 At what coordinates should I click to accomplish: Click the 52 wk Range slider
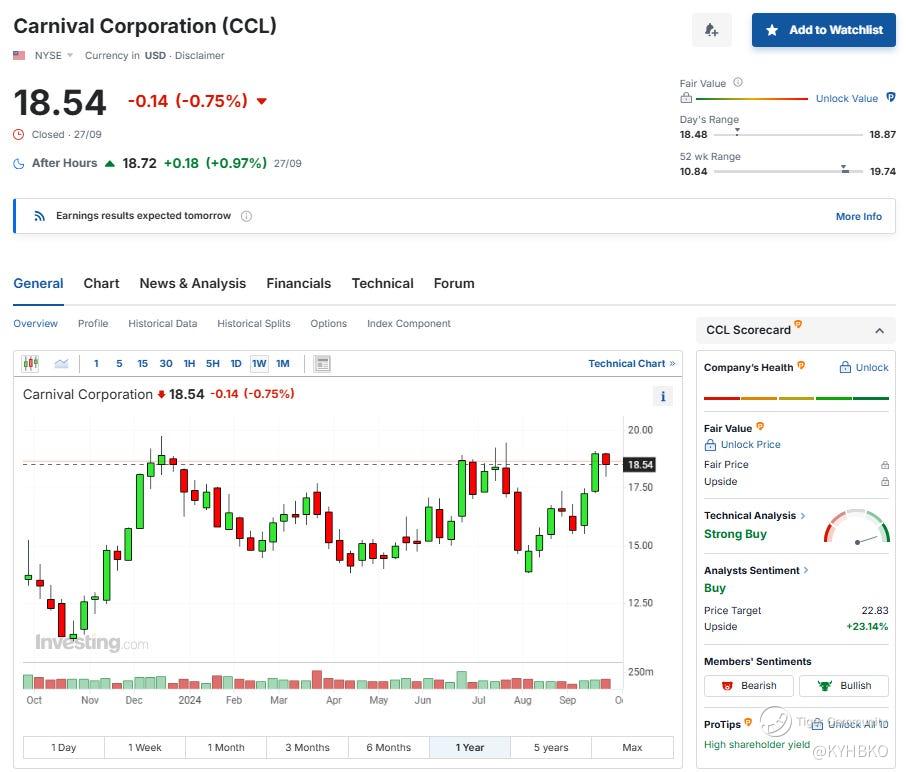point(788,171)
